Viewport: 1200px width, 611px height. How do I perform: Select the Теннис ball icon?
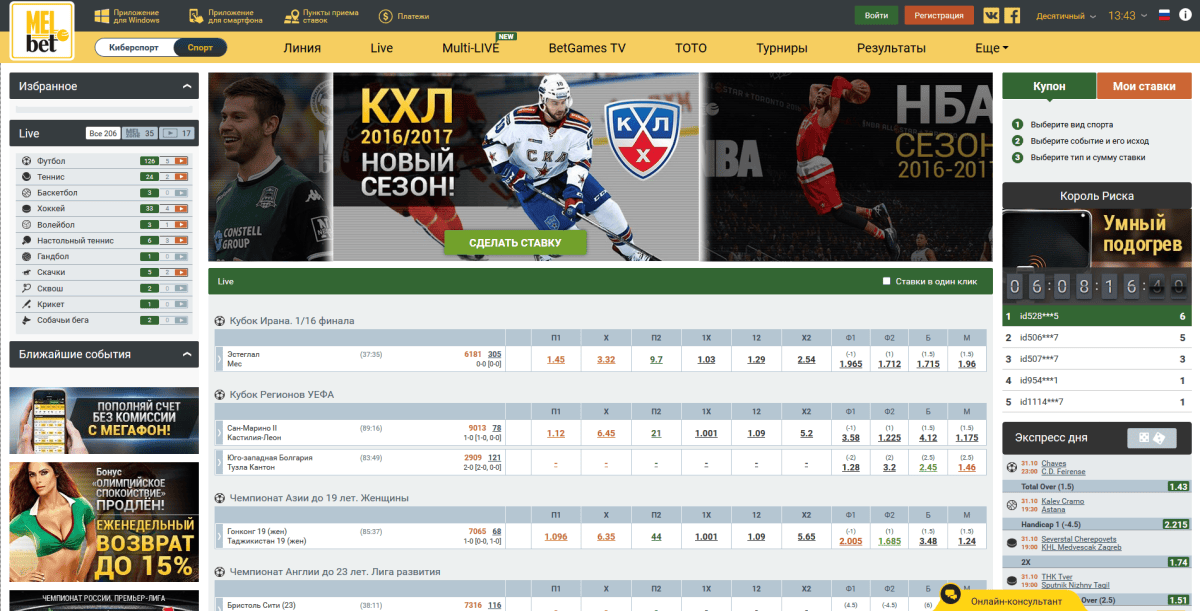[x=26, y=177]
